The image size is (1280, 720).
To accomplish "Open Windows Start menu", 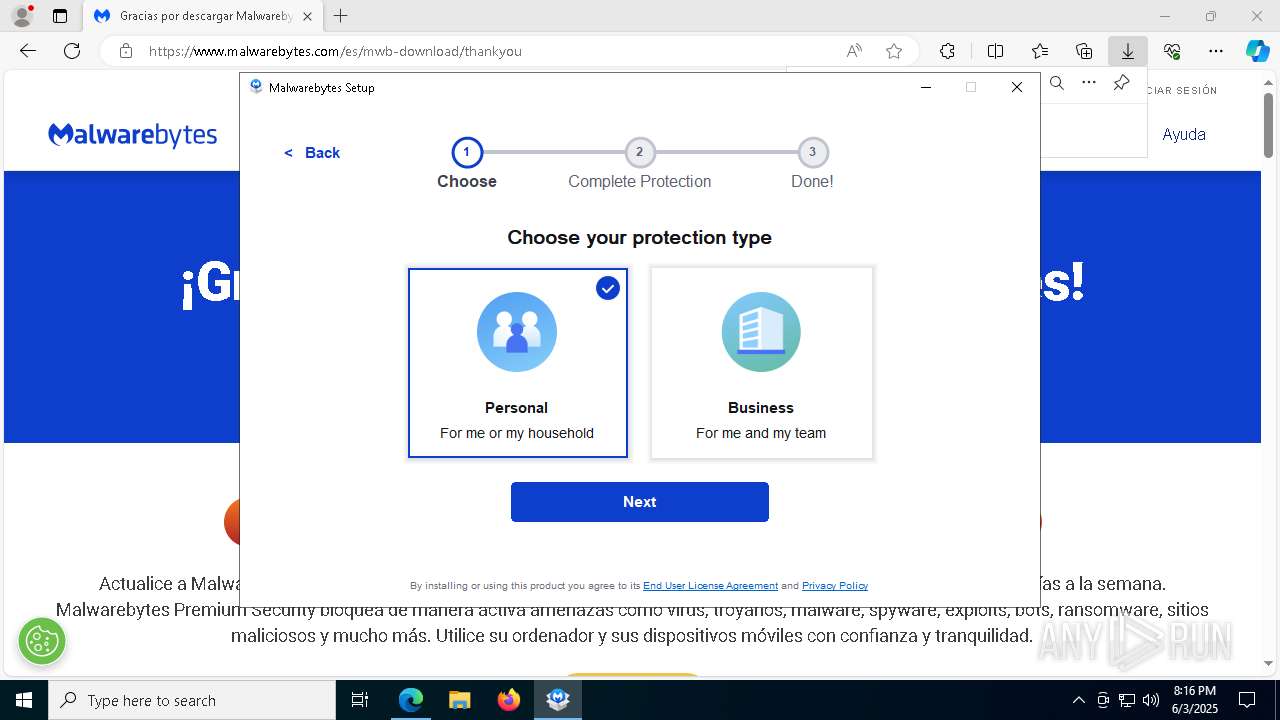I will pos(24,700).
